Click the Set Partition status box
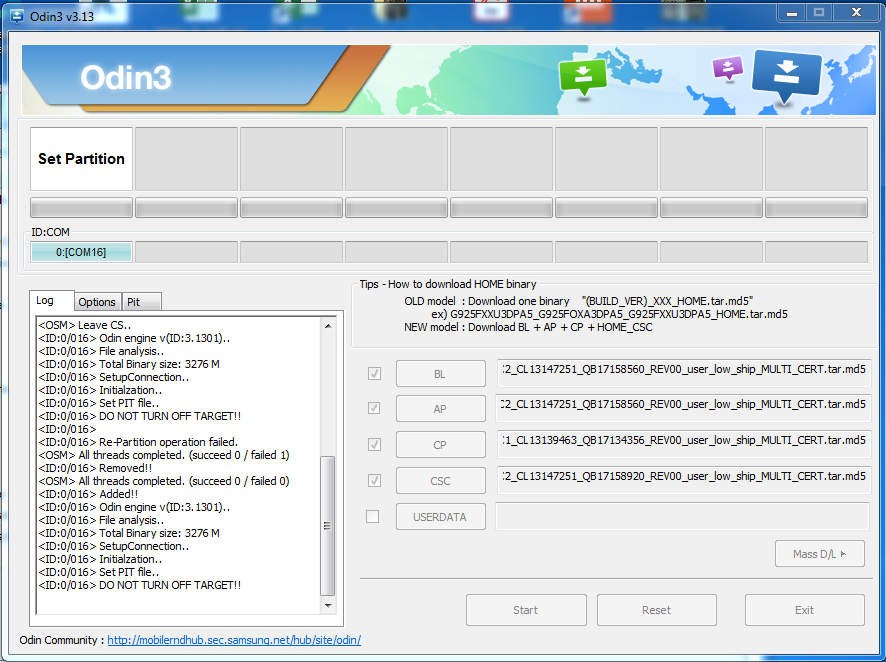This screenshot has height=662, width=886. (81, 159)
